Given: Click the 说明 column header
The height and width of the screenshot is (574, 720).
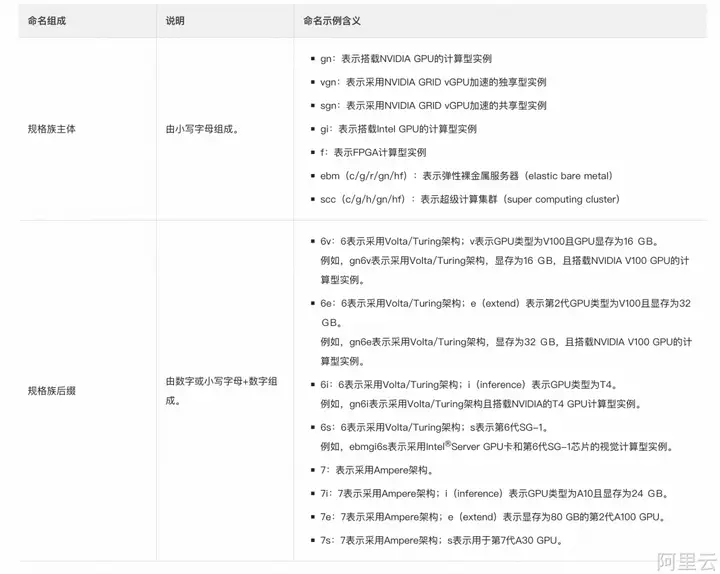Looking at the screenshot, I should 175,21.
